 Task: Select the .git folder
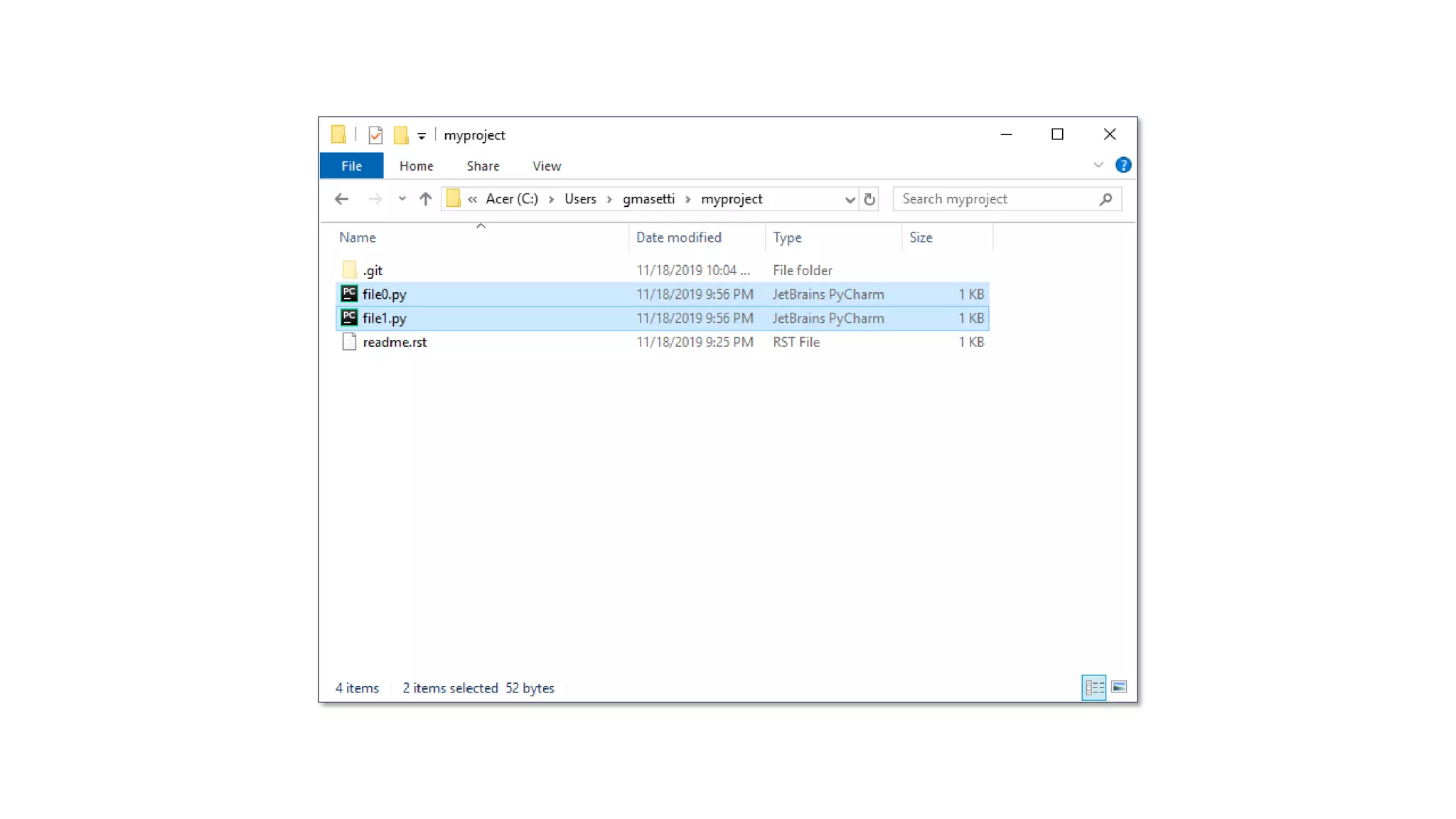[x=373, y=270]
